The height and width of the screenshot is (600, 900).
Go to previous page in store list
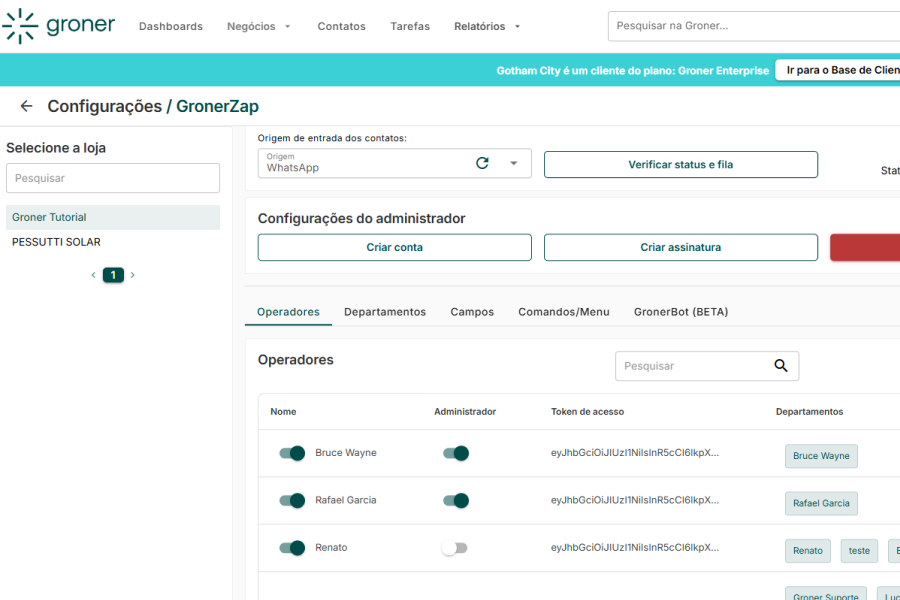coord(93,275)
